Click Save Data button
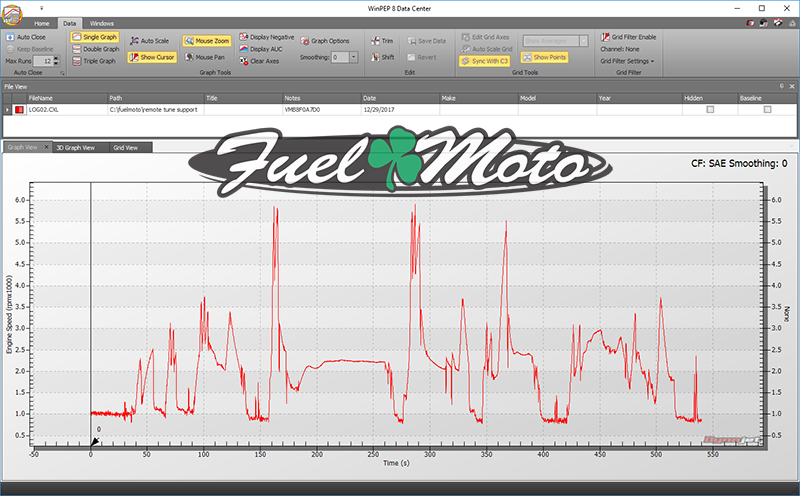The width and height of the screenshot is (800, 496). pyautogui.click(x=427, y=41)
